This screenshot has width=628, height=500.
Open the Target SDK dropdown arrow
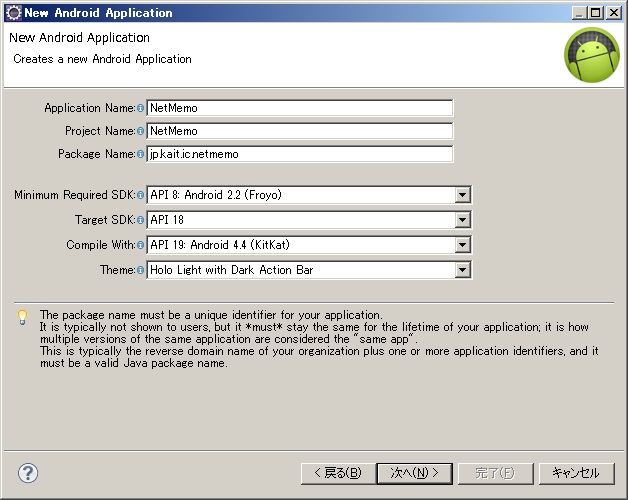(x=462, y=220)
